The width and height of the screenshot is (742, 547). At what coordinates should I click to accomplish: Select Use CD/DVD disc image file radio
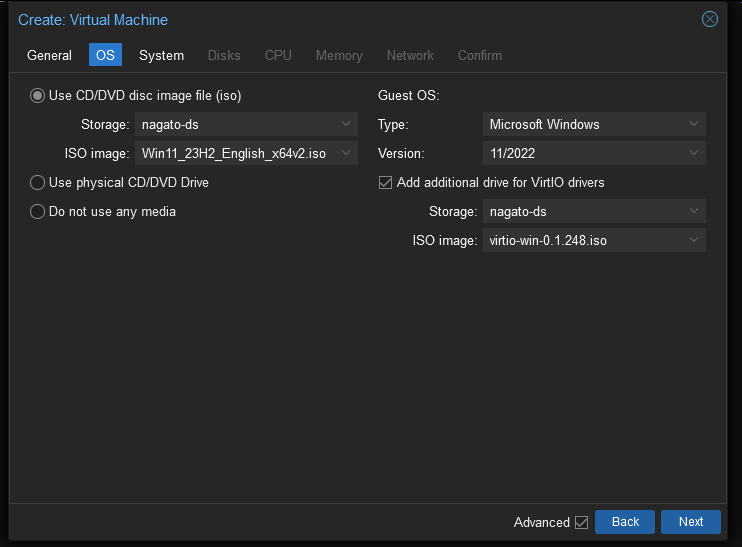38,96
